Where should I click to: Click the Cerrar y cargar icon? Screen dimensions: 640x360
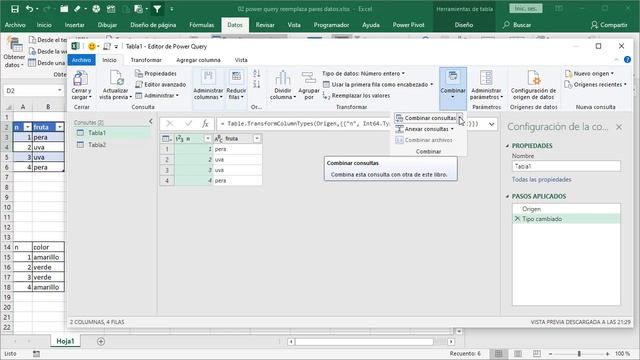tap(80, 78)
